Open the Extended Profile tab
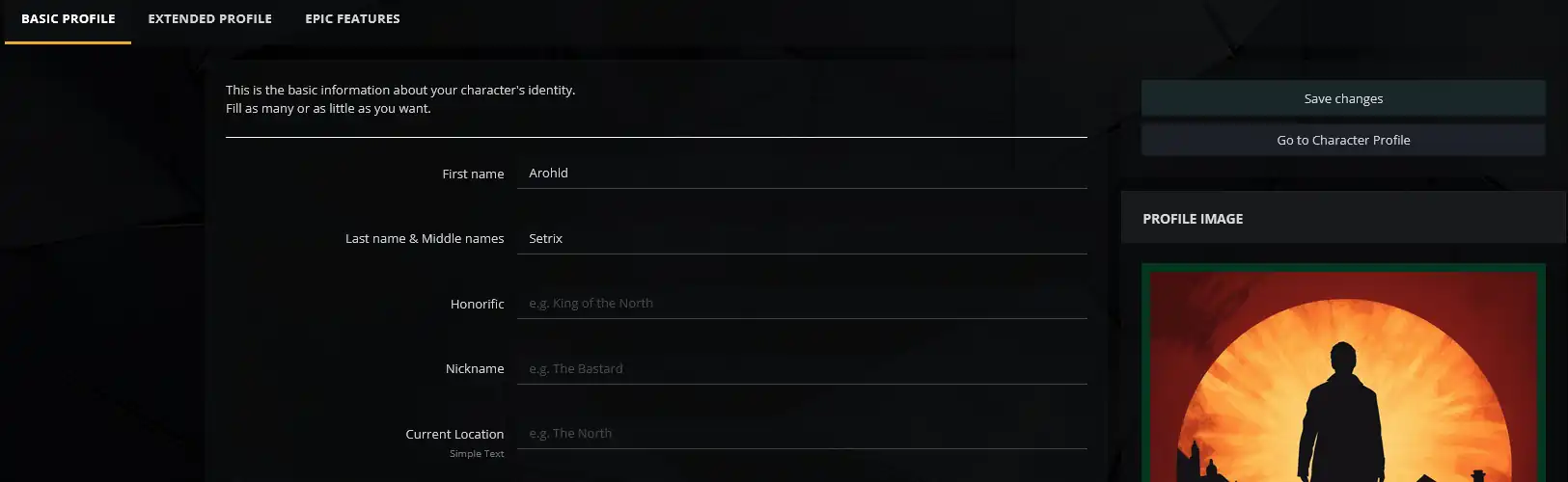The height and width of the screenshot is (482, 1568). coord(209,19)
